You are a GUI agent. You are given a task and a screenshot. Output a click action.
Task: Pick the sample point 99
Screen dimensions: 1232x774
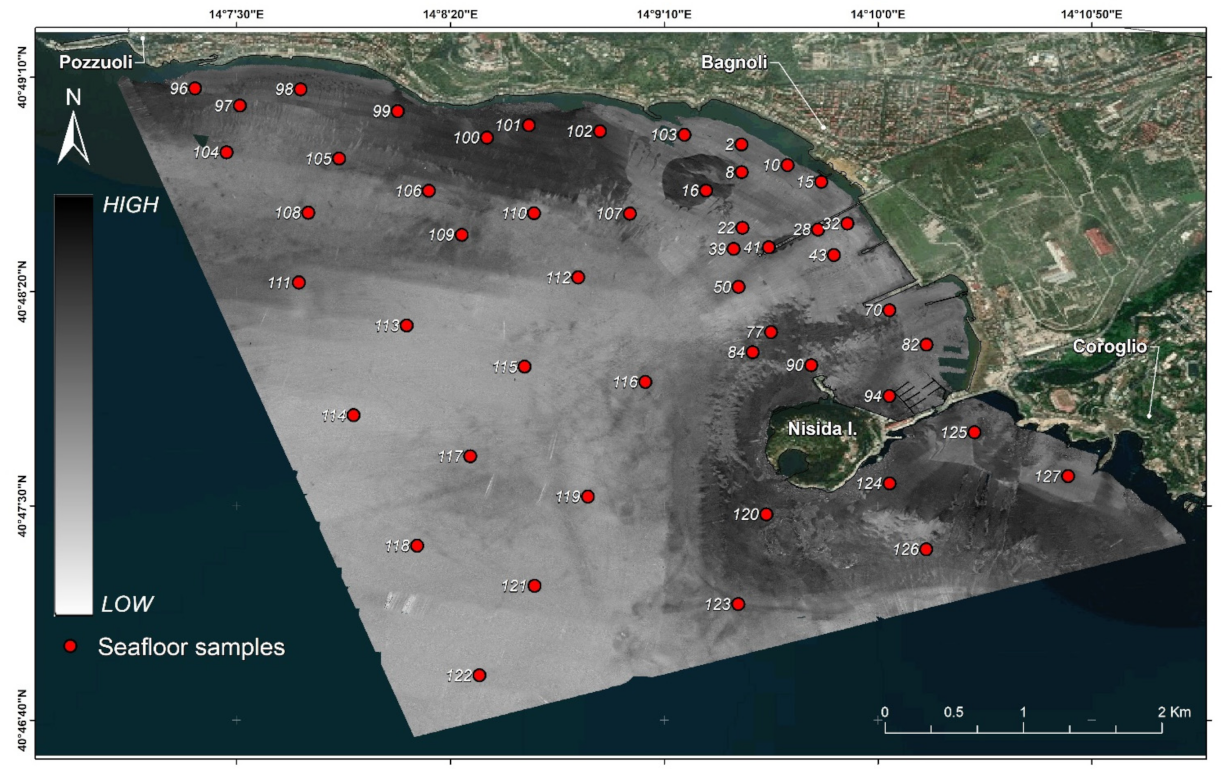398,111
